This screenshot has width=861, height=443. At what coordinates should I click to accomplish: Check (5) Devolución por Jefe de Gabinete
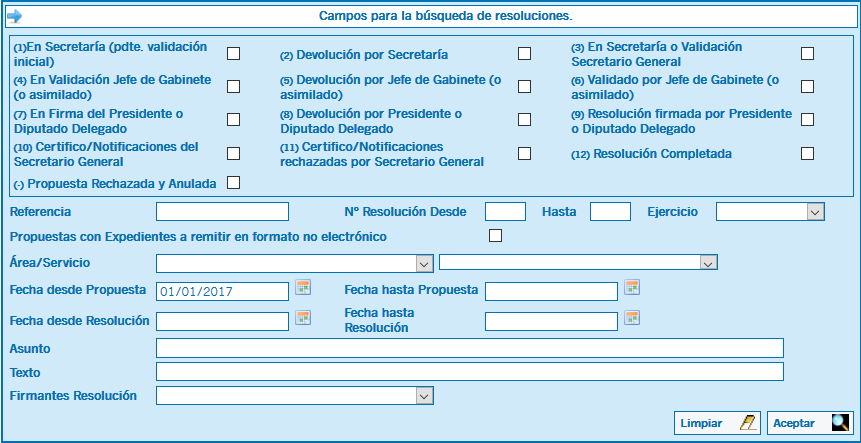(524, 86)
